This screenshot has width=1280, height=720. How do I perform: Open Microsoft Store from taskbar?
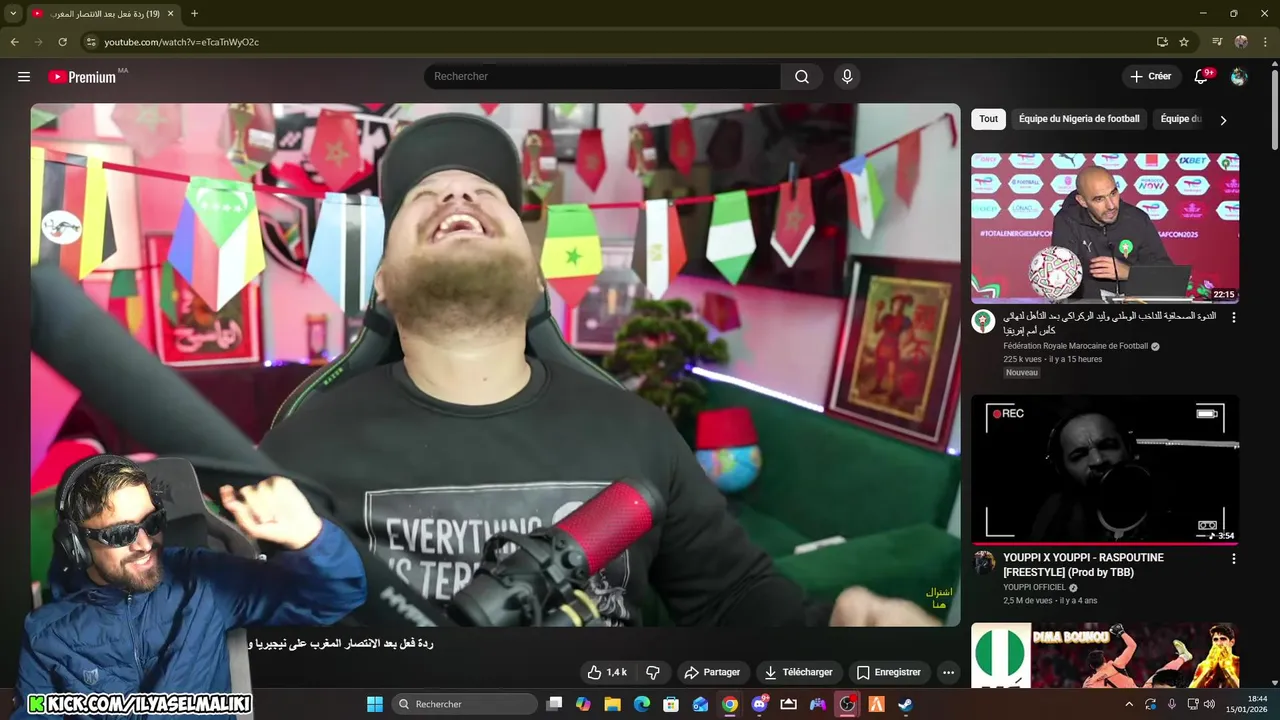click(671, 704)
